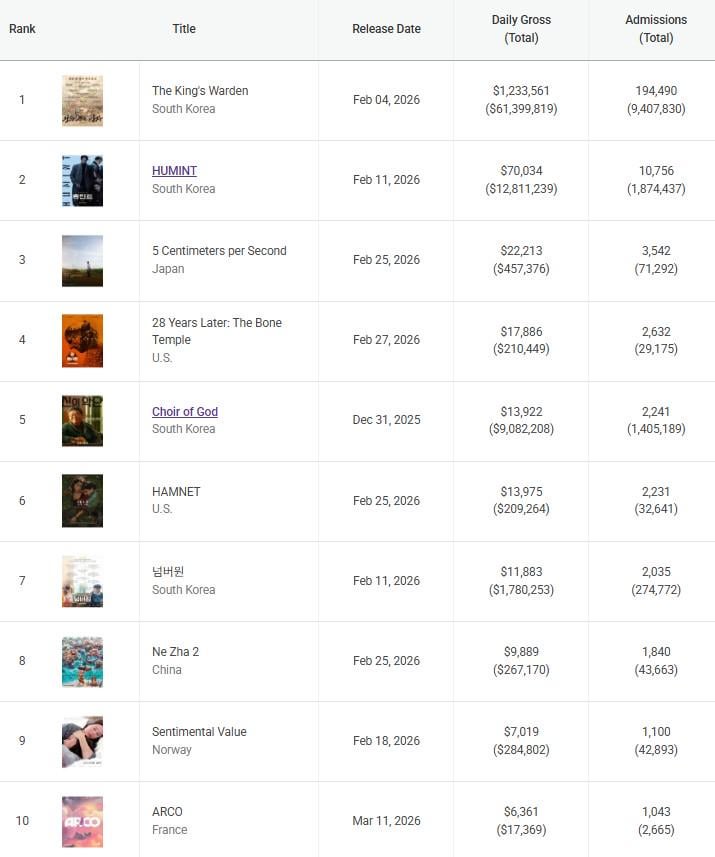Screen dimensions: 715x857
Task: Click the Admissions column header
Action: tap(656, 29)
